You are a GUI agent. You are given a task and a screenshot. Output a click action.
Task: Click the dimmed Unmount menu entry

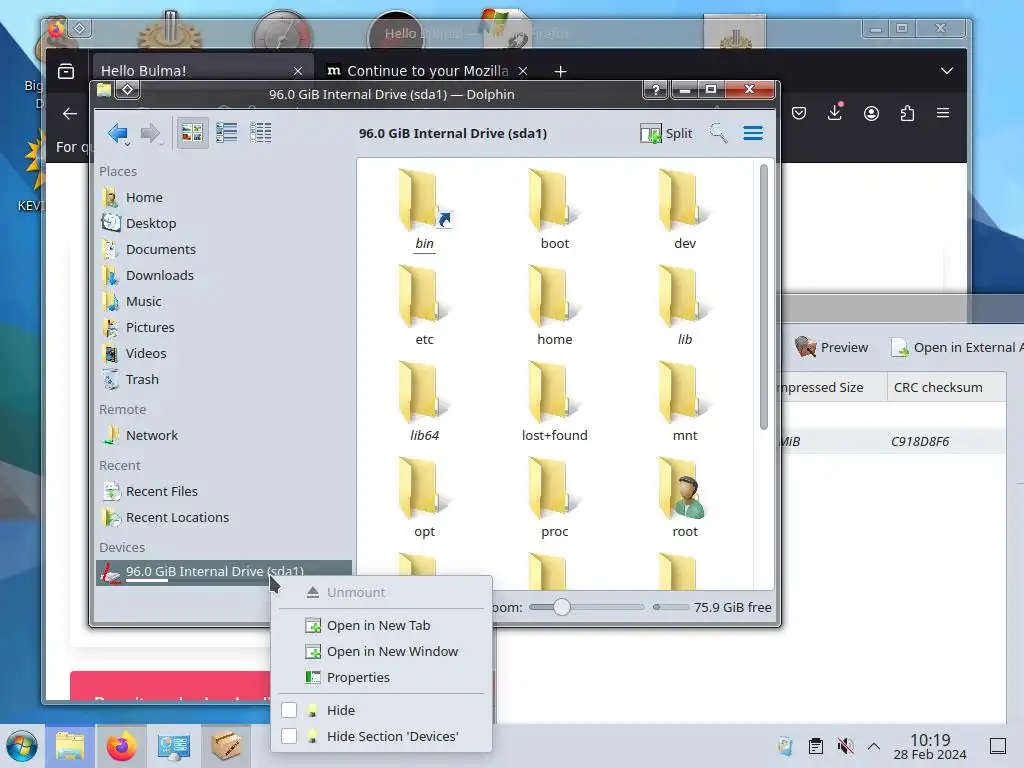381,592
